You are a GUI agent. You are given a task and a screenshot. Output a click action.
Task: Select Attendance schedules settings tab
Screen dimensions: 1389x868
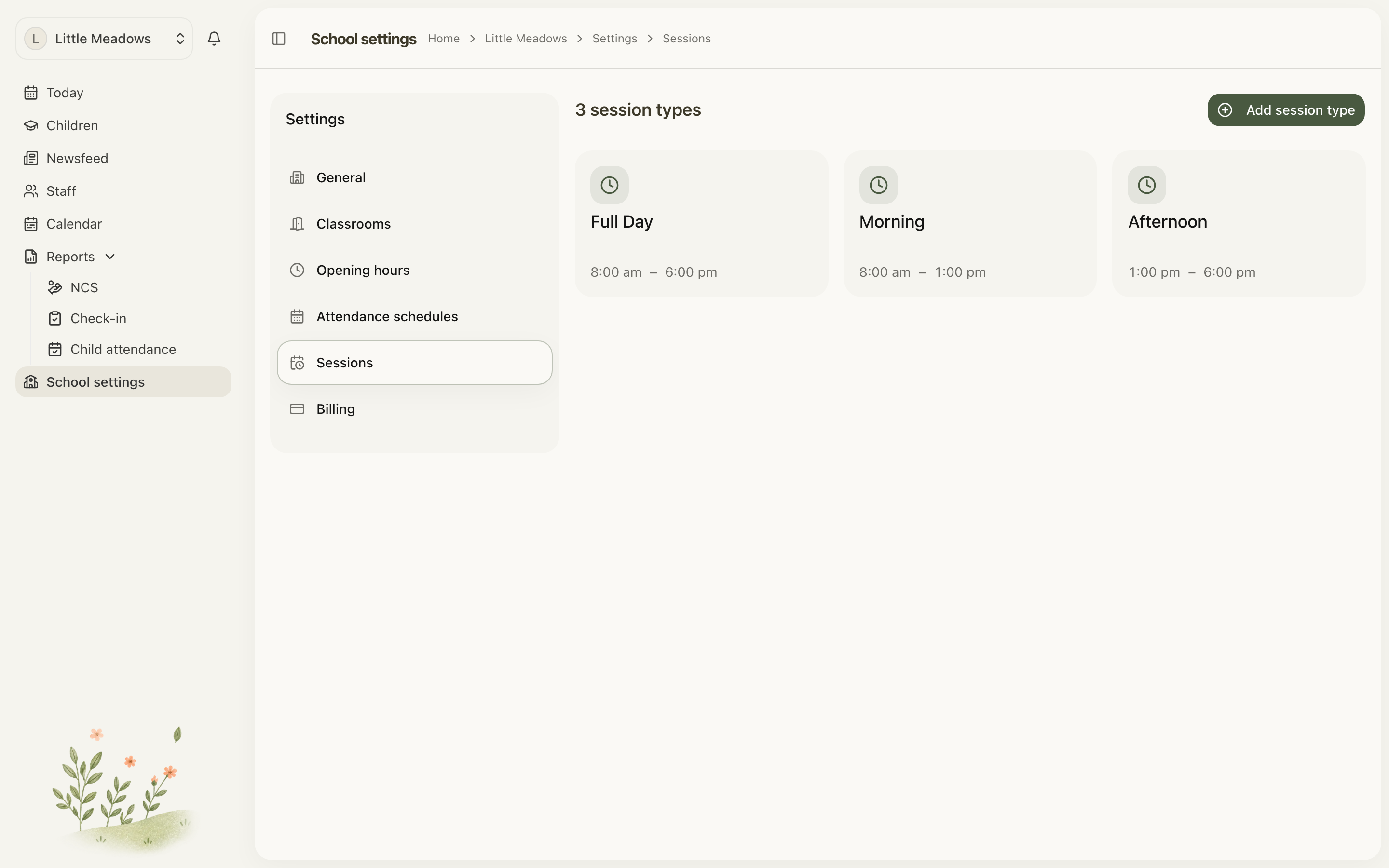[x=414, y=316]
